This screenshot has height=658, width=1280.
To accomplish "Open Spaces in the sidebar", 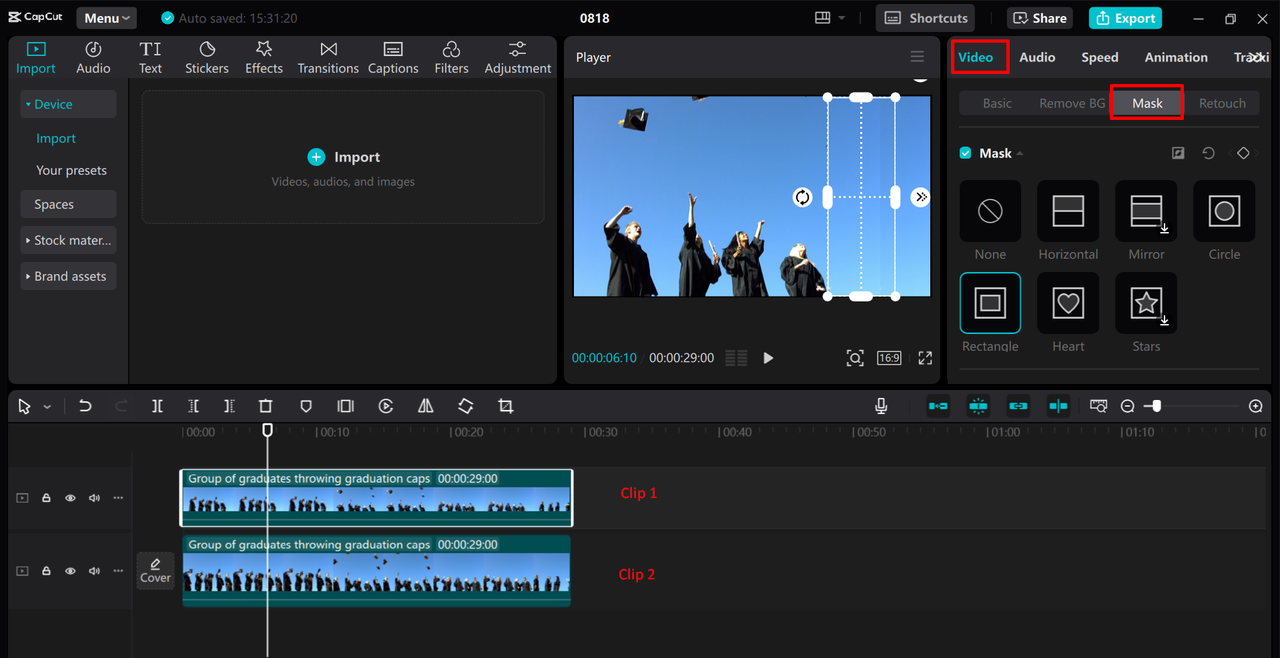I will pos(68,204).
